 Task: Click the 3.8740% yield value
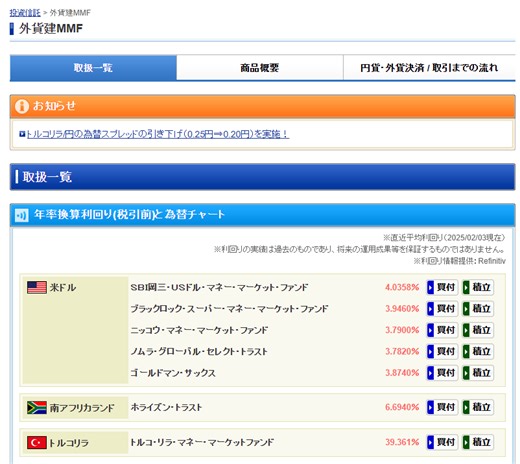click(x=402, y=373)
